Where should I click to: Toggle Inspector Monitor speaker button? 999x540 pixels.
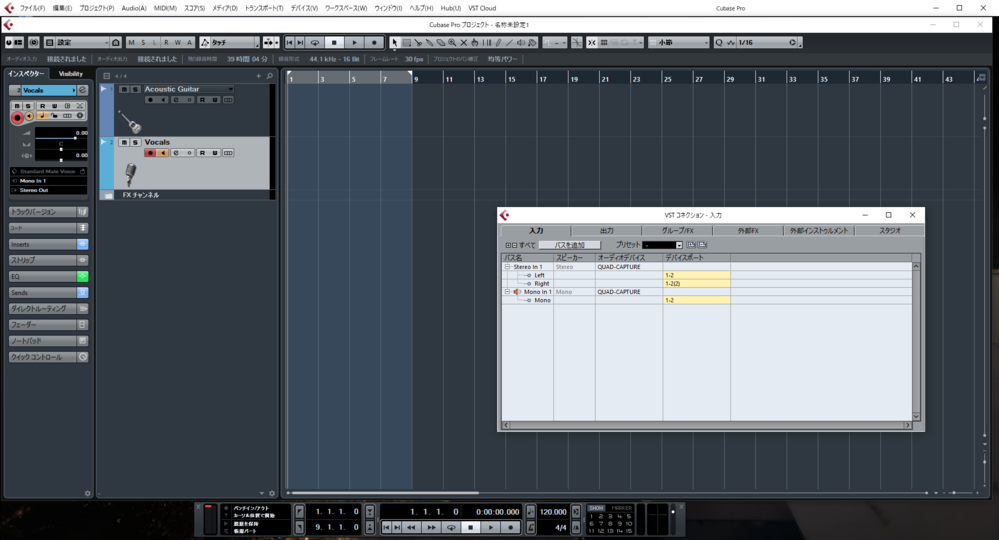[29, 116]
